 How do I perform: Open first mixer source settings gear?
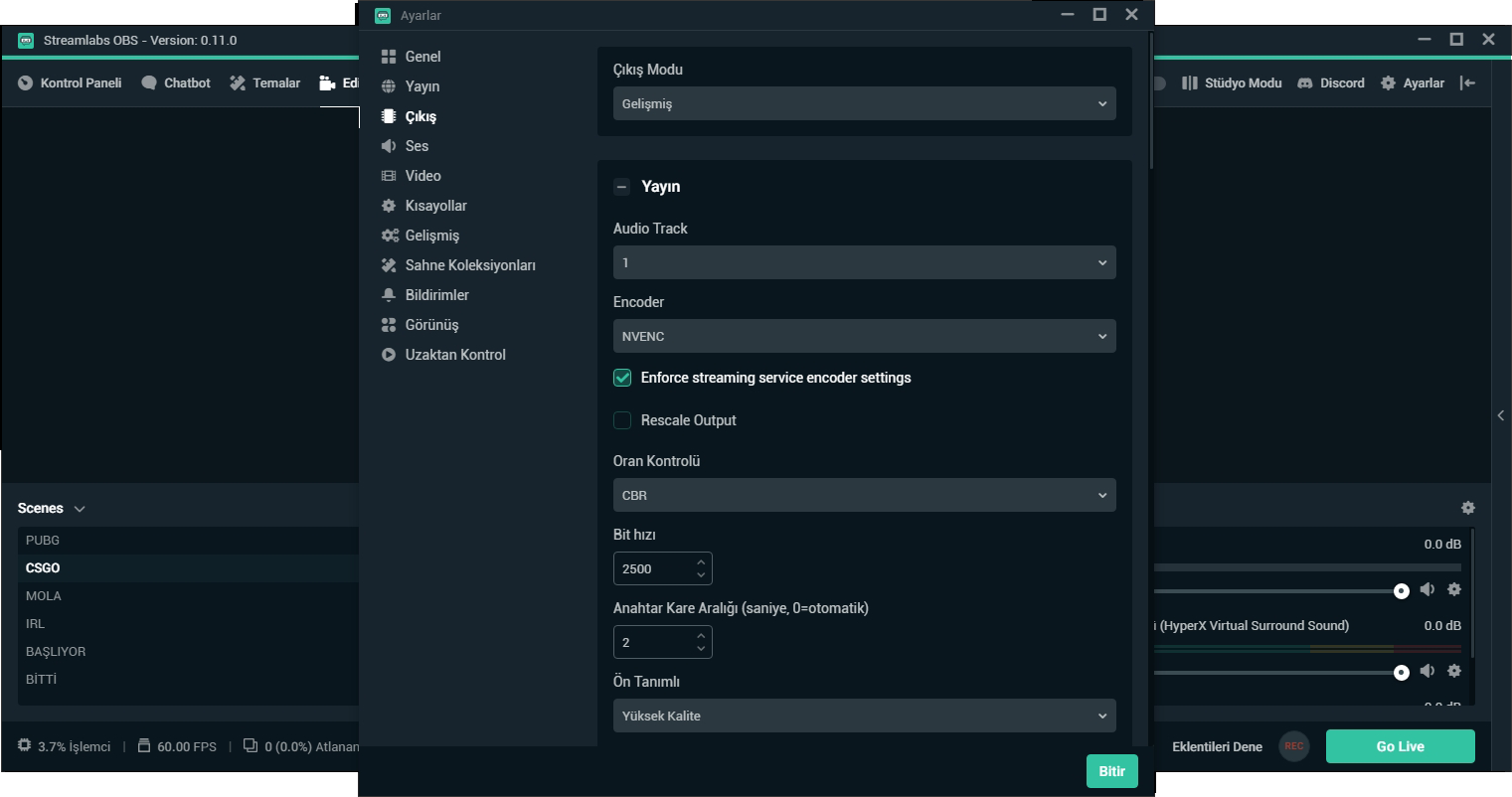click(1454, 589)
